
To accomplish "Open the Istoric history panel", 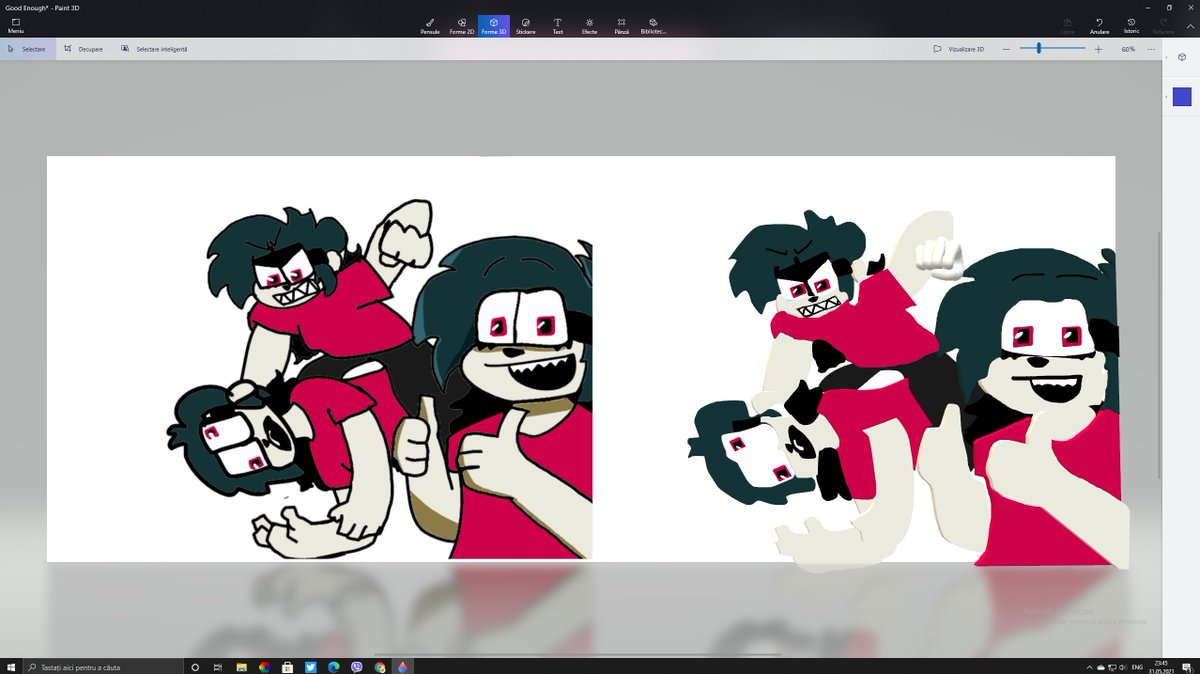I will click(x=1131, y=26).
